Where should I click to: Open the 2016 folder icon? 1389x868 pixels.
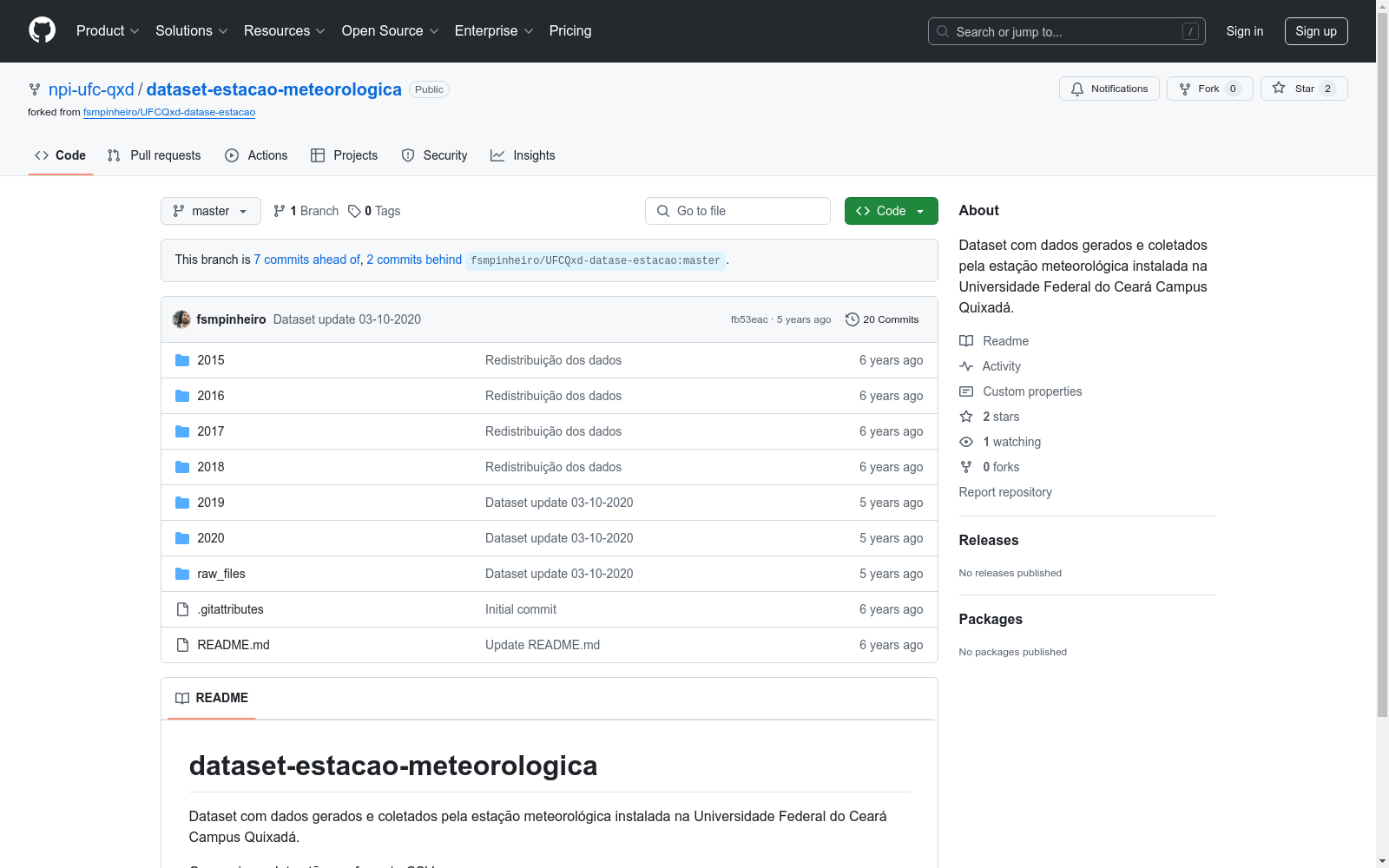pos(182,396)
